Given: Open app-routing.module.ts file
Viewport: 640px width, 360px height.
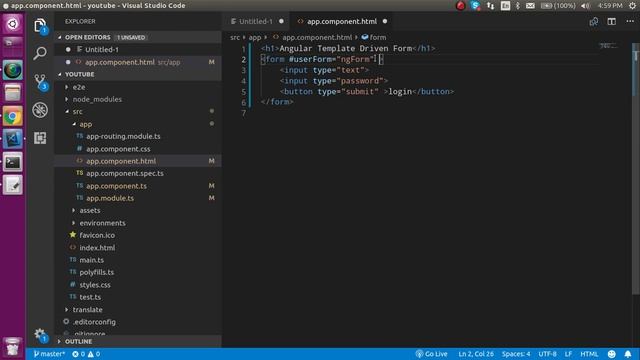Looking at the screenshot, I should pyautogui.click(x=138, y=136).
